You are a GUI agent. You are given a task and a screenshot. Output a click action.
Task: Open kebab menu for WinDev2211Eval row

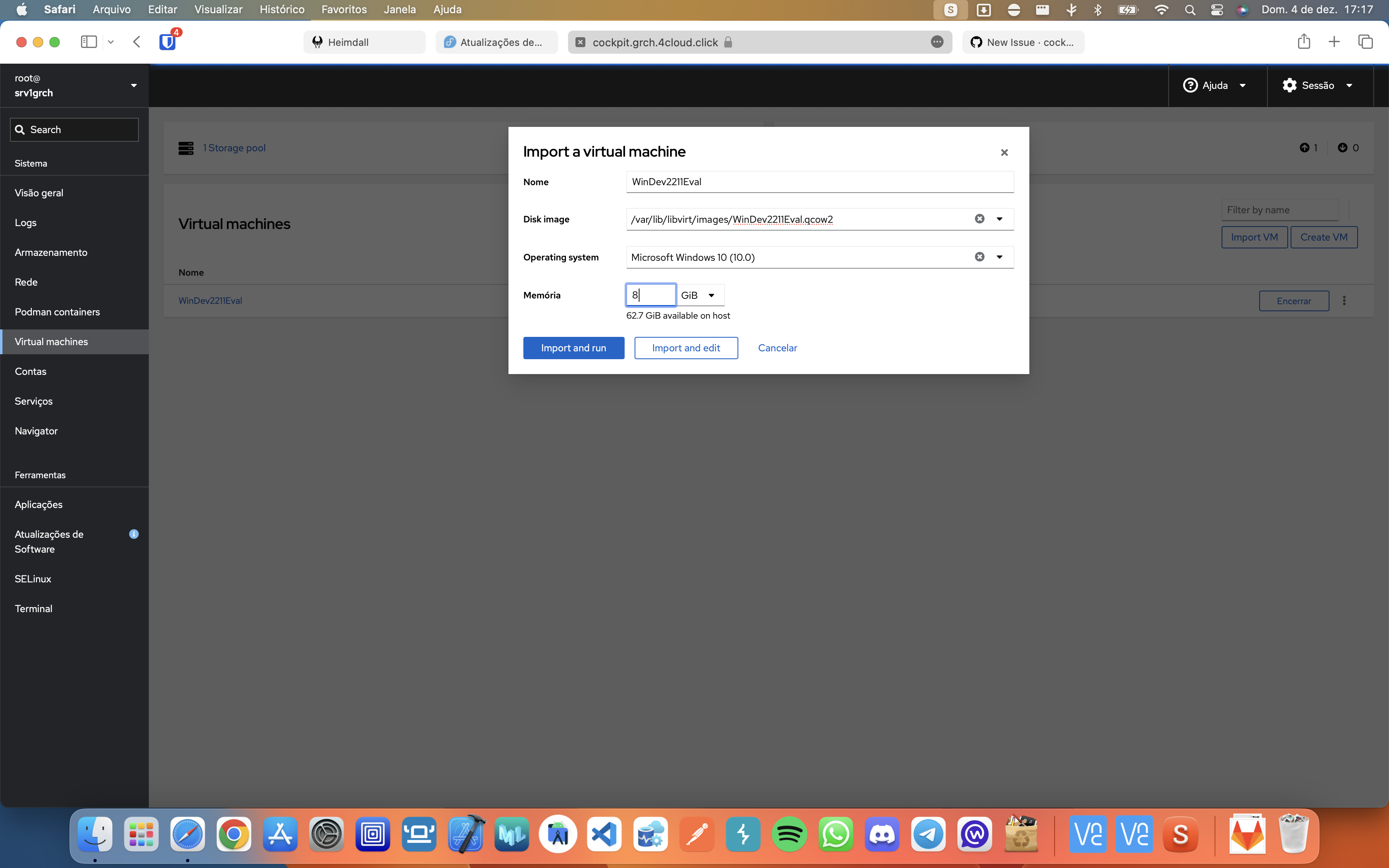[1344, 301]
